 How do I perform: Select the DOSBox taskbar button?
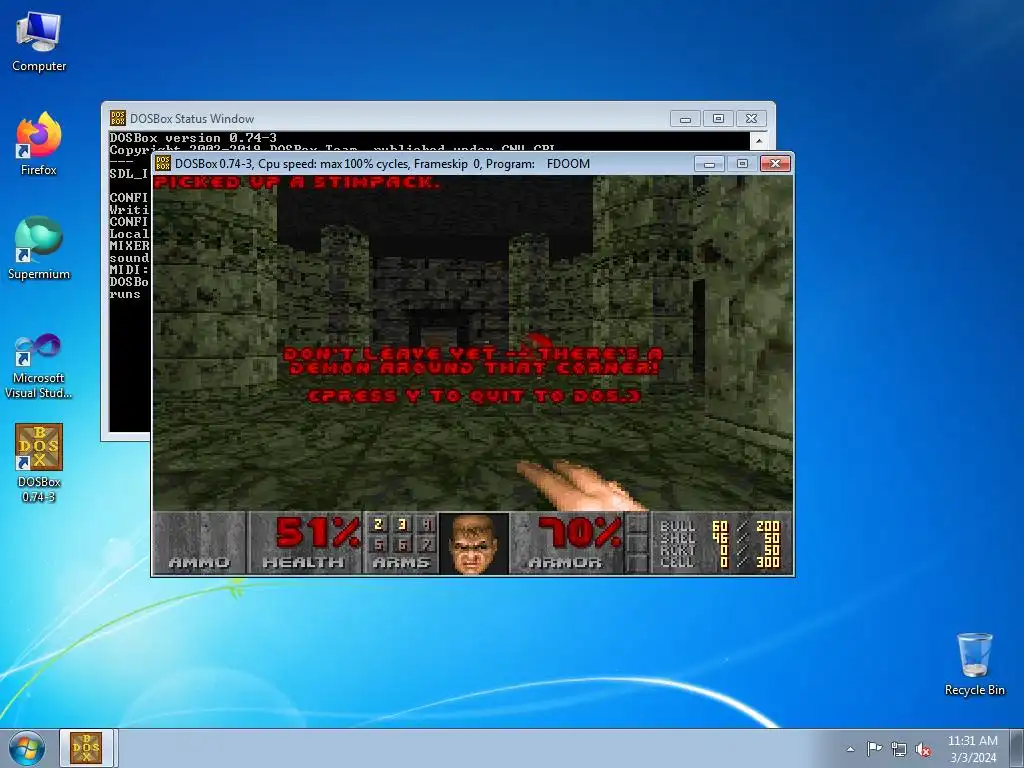(x=86, y=748)
